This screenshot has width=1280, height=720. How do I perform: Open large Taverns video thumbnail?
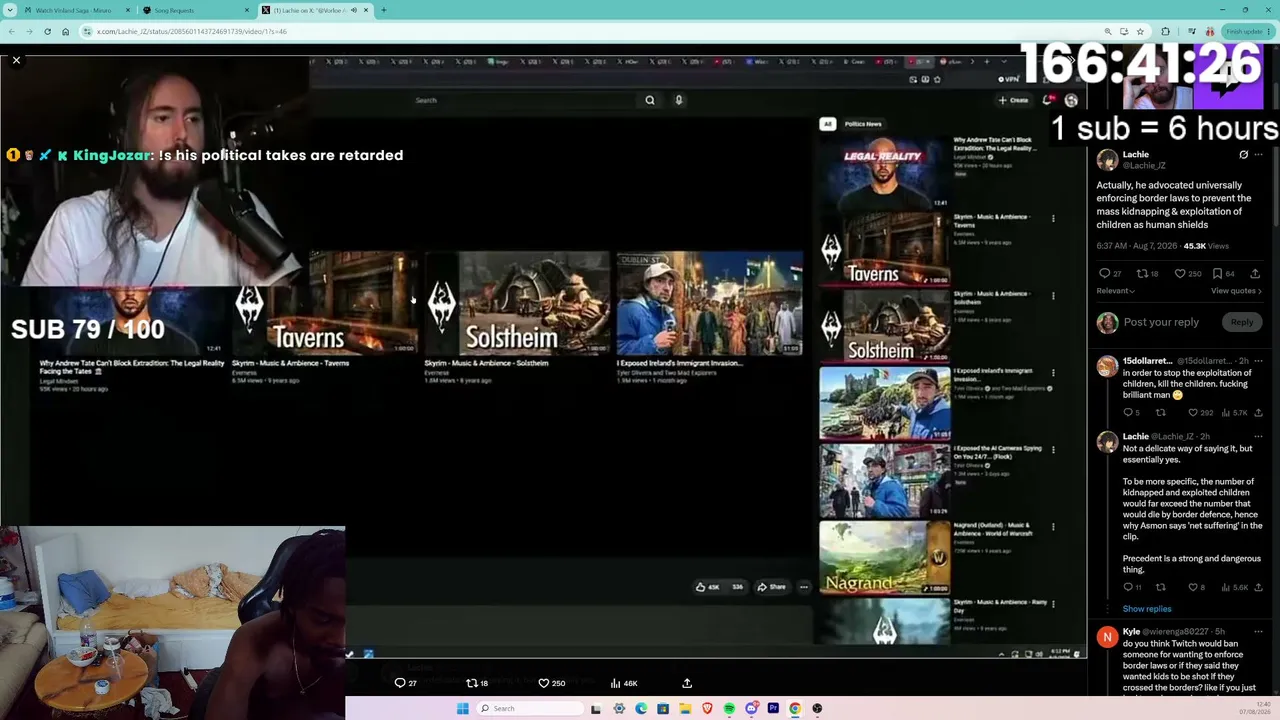(325, 303)
